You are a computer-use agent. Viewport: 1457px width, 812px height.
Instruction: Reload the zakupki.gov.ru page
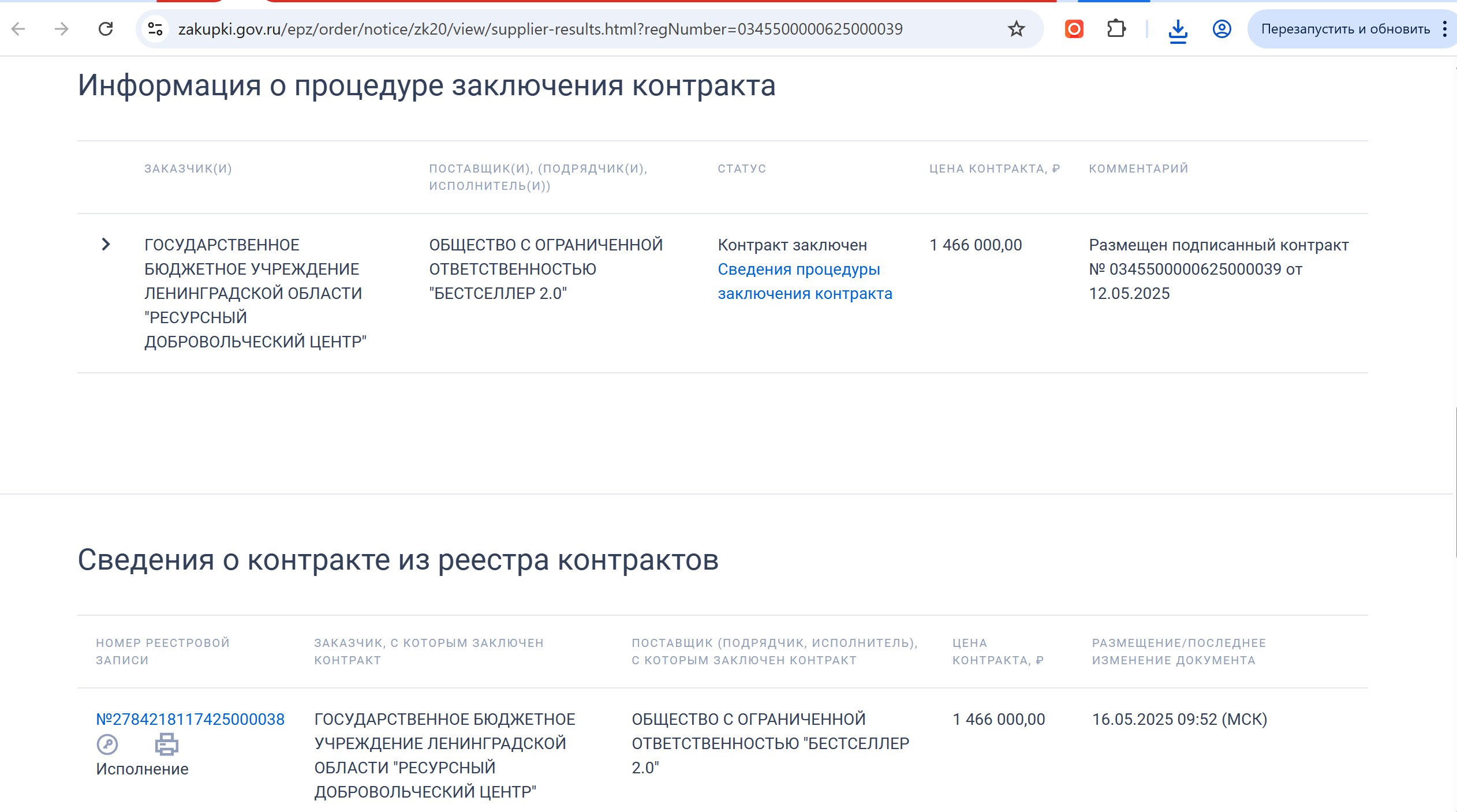click(106, 29)
